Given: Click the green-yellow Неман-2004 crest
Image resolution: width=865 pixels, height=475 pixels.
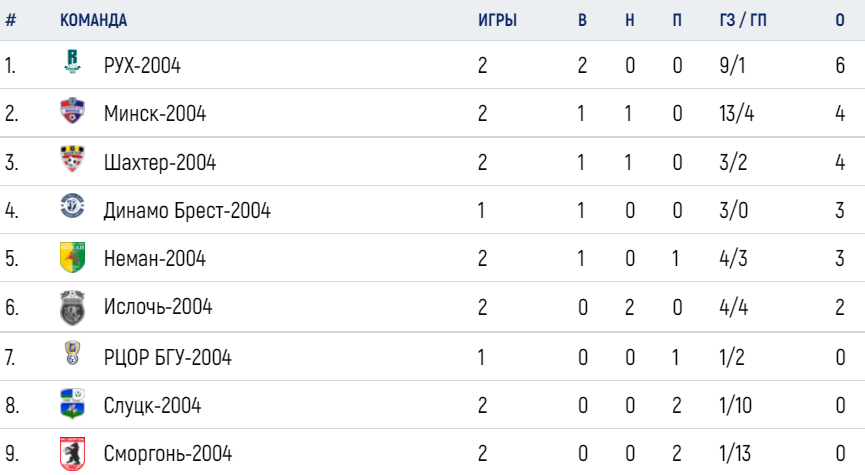Looking at the screenshot, I should tap(72, 257).
